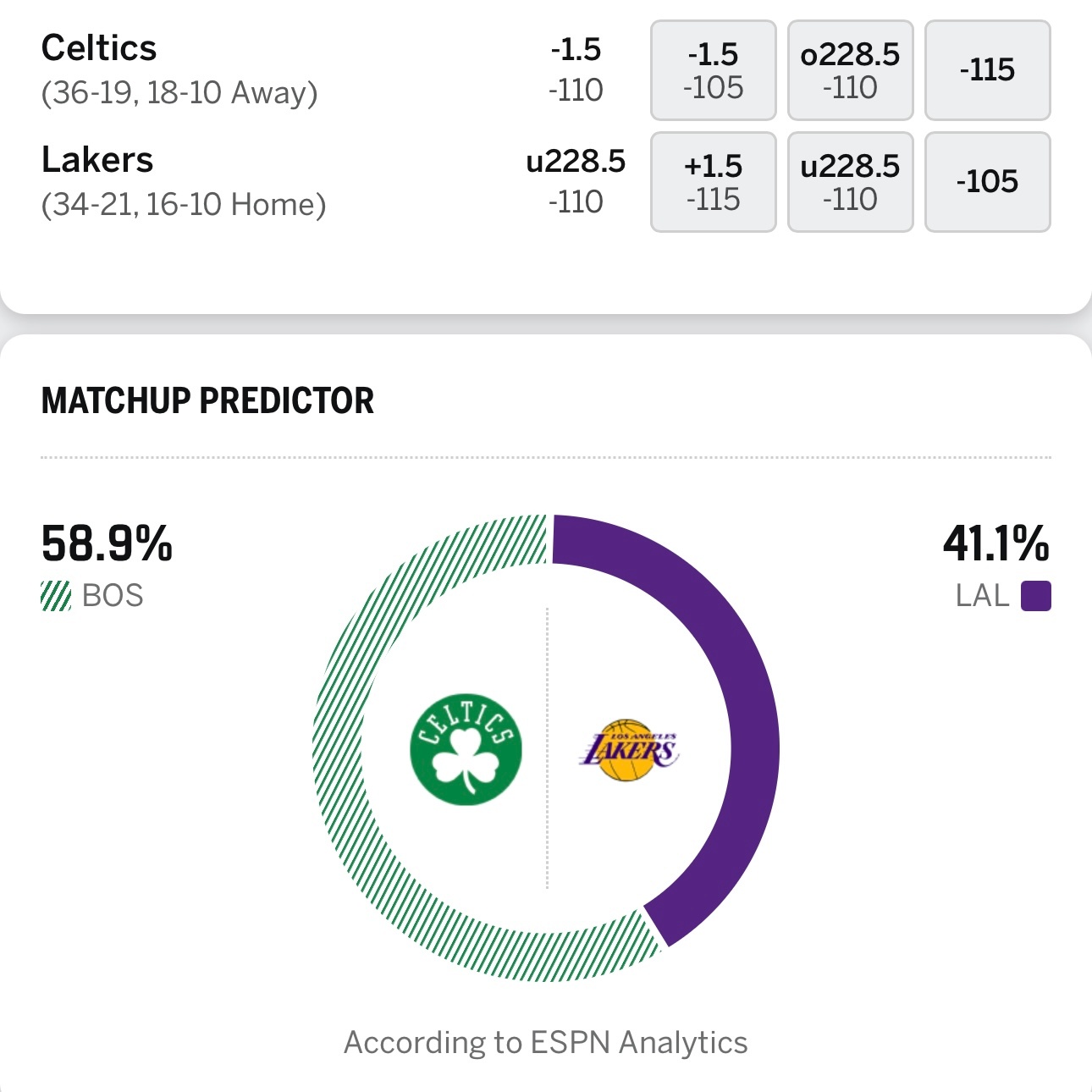Screen dimensions: 1092x1092
Task: Click the green striped BOS legend swatch
Action: pos(56,596)
